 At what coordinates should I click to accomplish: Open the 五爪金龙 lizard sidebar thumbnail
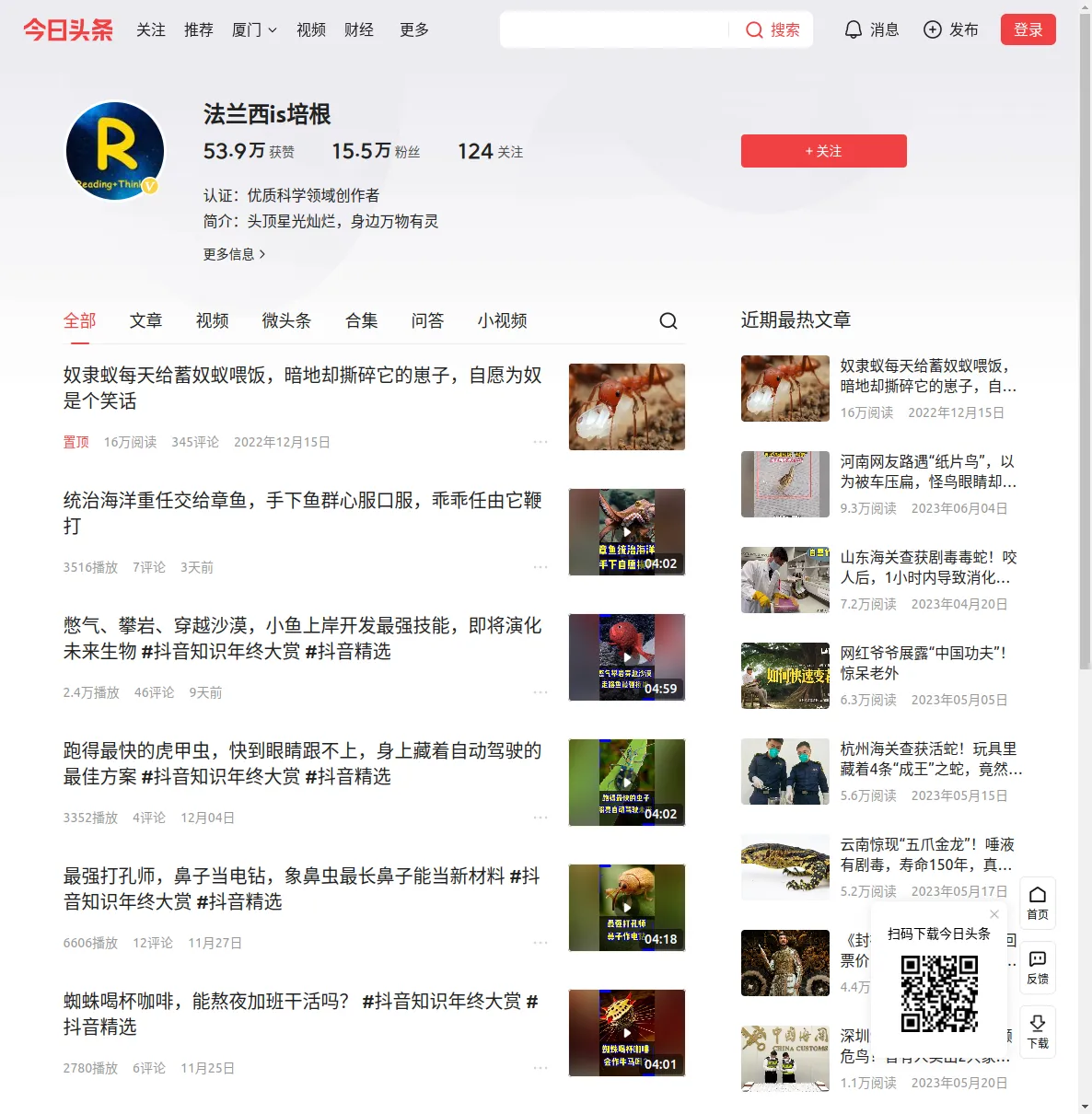pyautogui.click(x=785, y=867)
